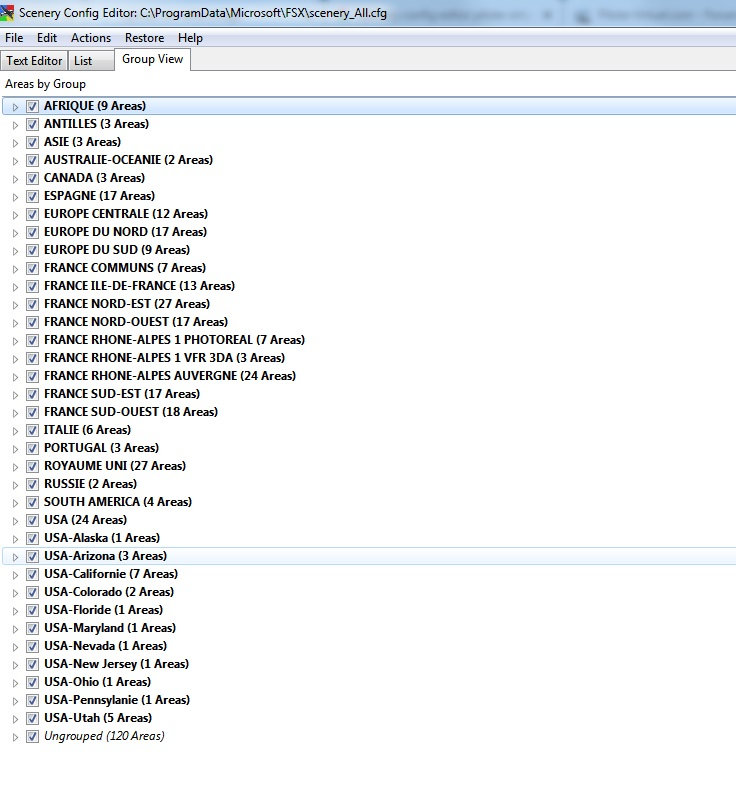The height and width of the screenshot is (789, 736).
Task: Click the Scenery Config Editor app icon
Action: click(x=7, y=13)
